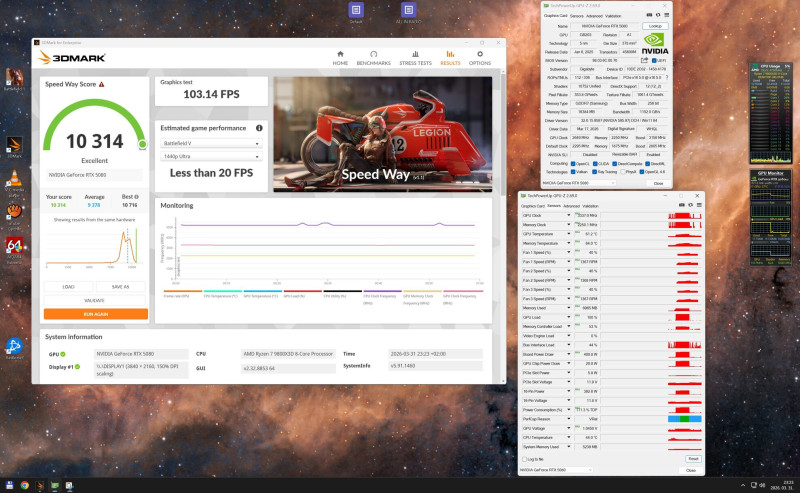Viewport: 800px width, 493px height.
Task: Click the green knob on score gauge
Action: click(x=142, y=144)
